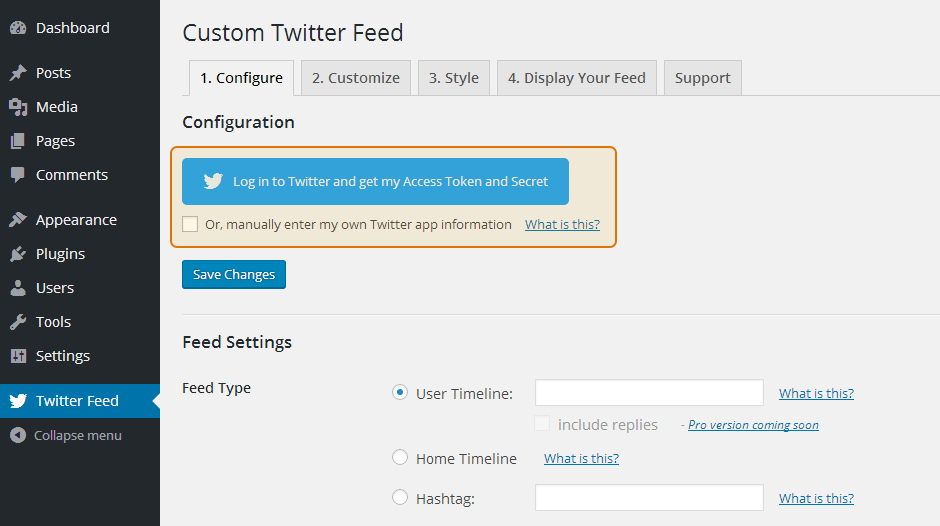Click the Comments speech bubble icon
The height and width of the screenshot is (526, 940).
click(x=18, y=175)
